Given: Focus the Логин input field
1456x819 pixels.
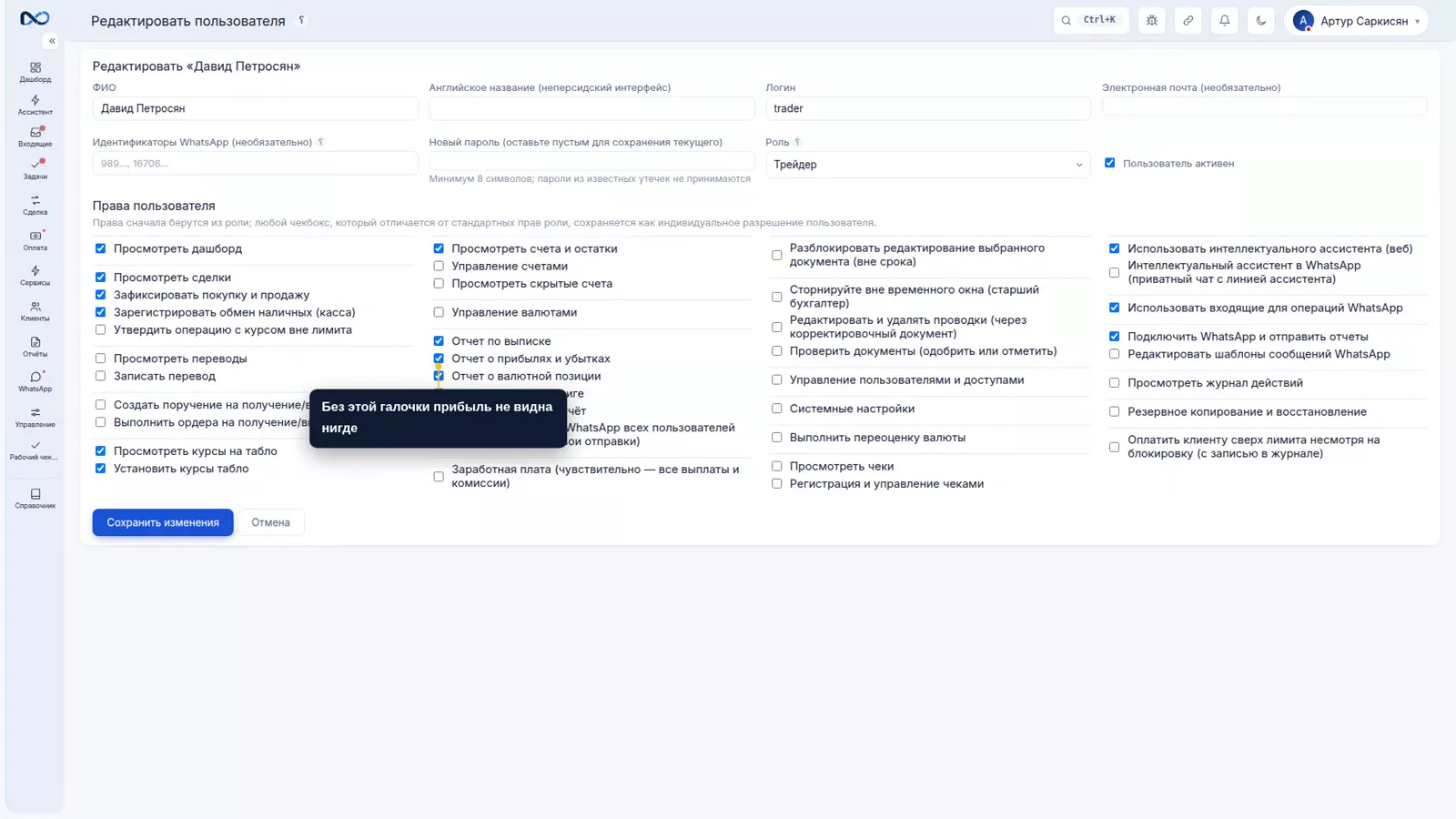Looking at the screenshot, I should click(x=928, y=108).
